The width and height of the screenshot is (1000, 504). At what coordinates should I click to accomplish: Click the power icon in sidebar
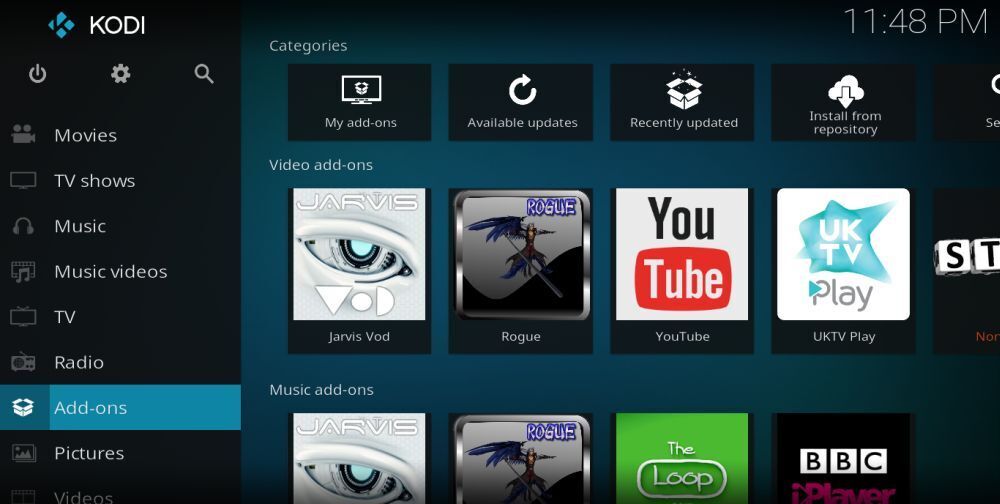[38, 74]
